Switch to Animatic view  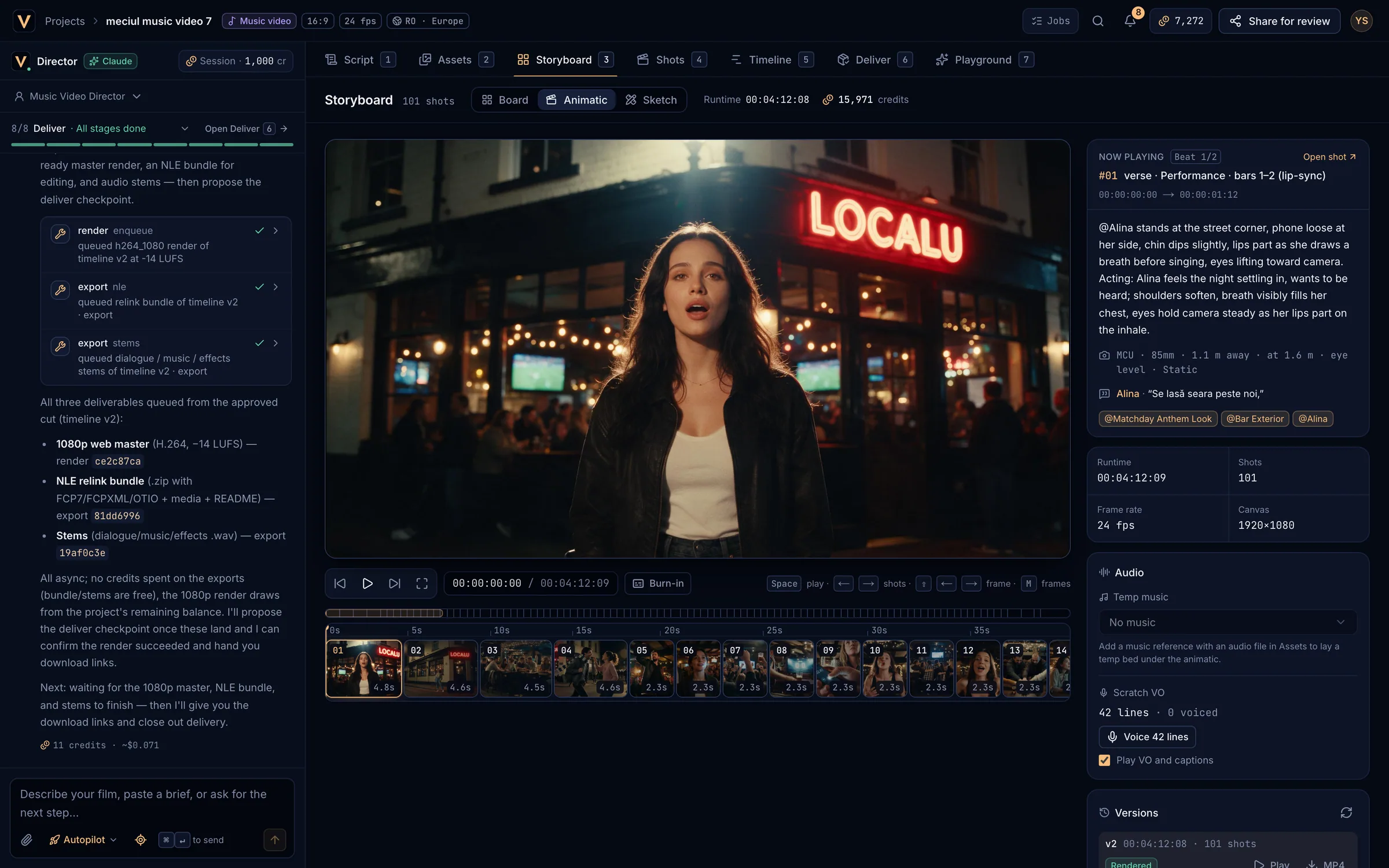point(576,100)
